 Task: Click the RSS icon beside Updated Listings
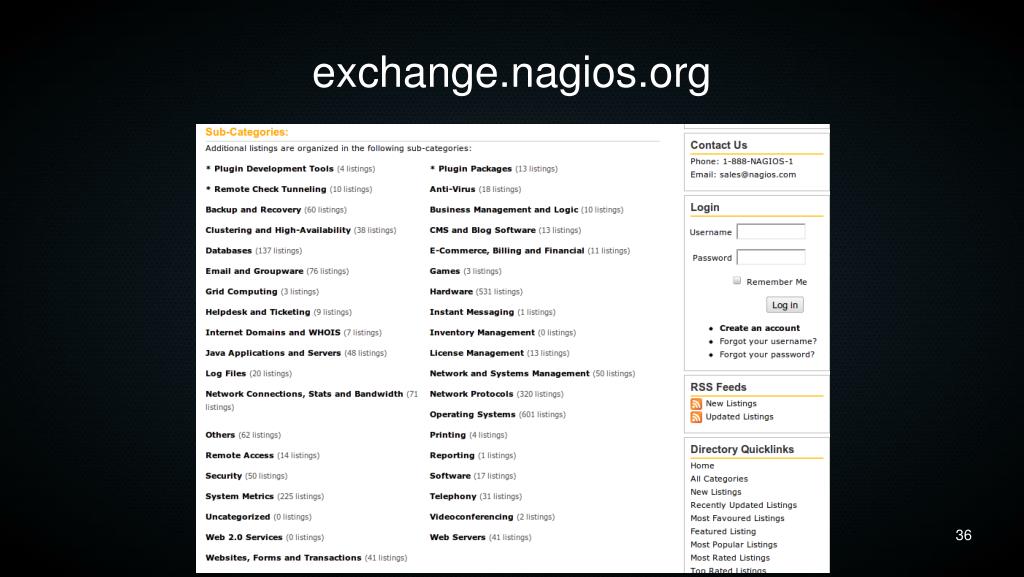point(696,417)
